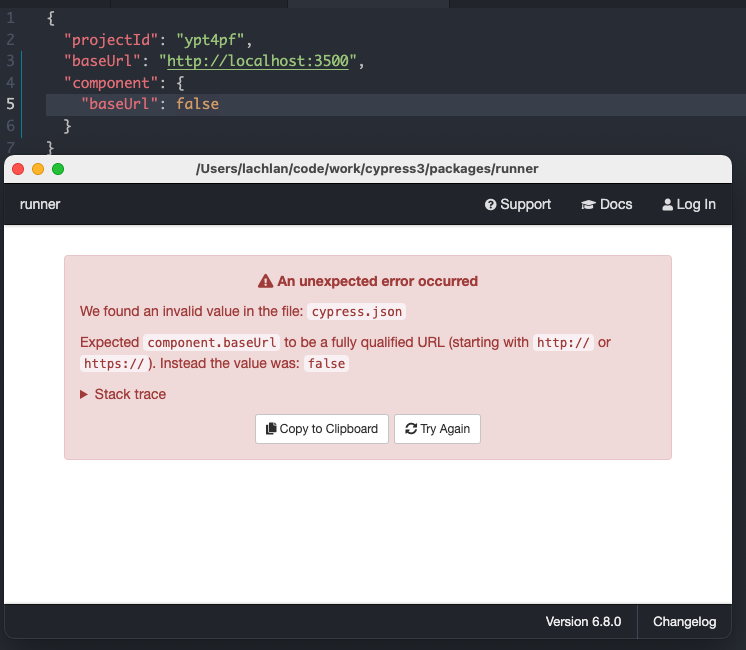Click the "projectId" key in the editor

(x=111, y=39)
